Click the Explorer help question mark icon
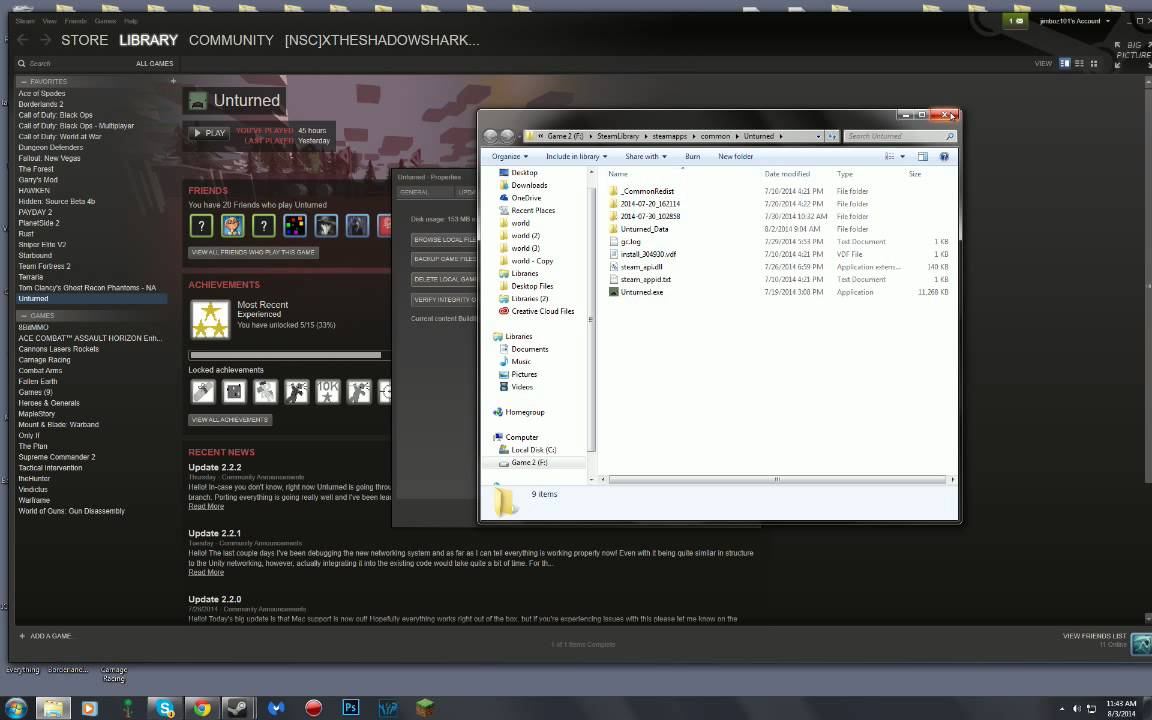The width and height of the screenshot is (1152, 720). (x=944, y=156)
